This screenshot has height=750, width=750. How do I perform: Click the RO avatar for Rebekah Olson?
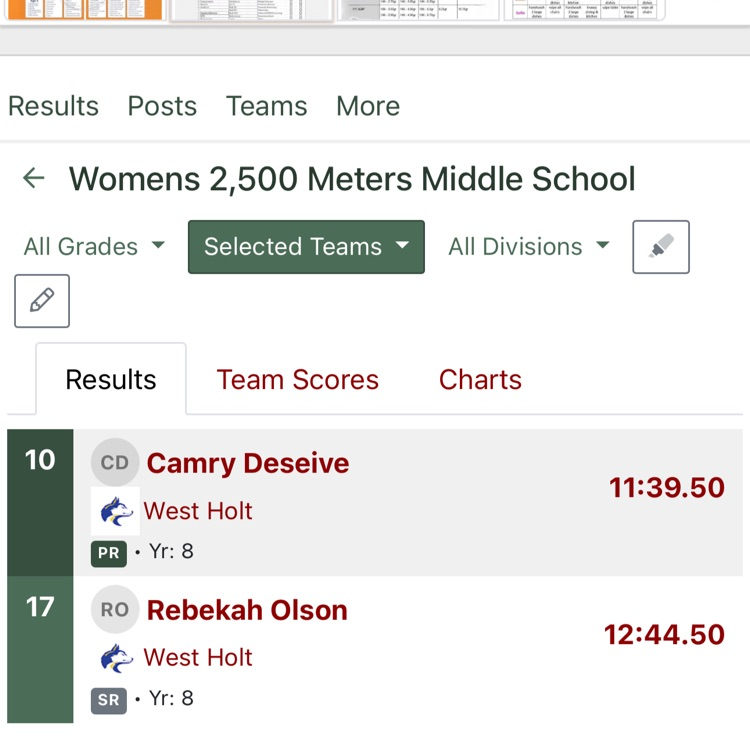(x=115, y=610)
